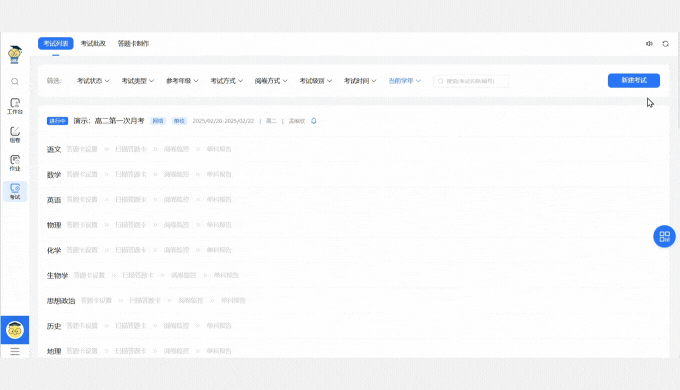
Task: Focus the exam name search field
Action: [x=471, y=81]
